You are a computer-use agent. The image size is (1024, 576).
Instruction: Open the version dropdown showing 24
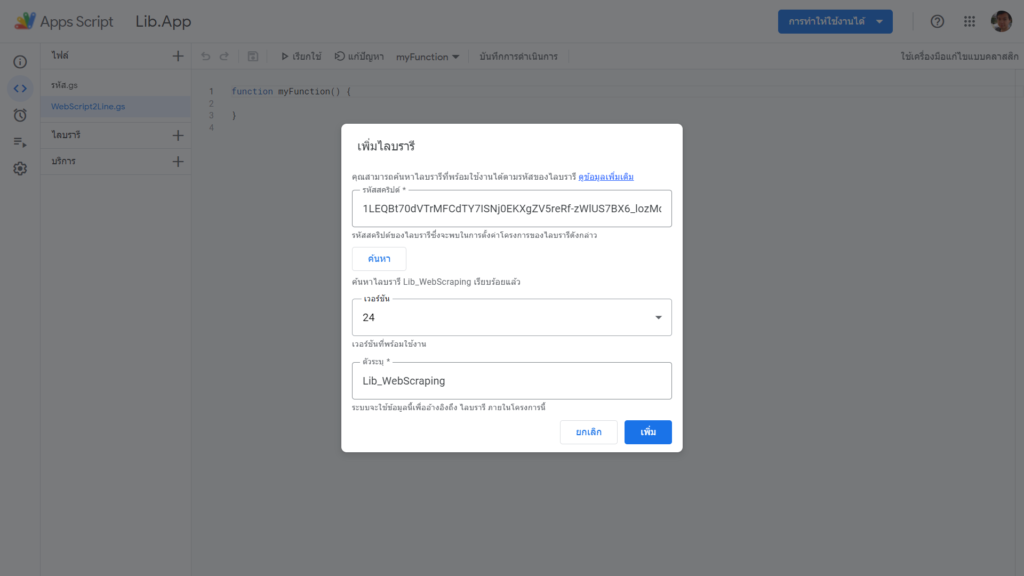click(511, 317)
